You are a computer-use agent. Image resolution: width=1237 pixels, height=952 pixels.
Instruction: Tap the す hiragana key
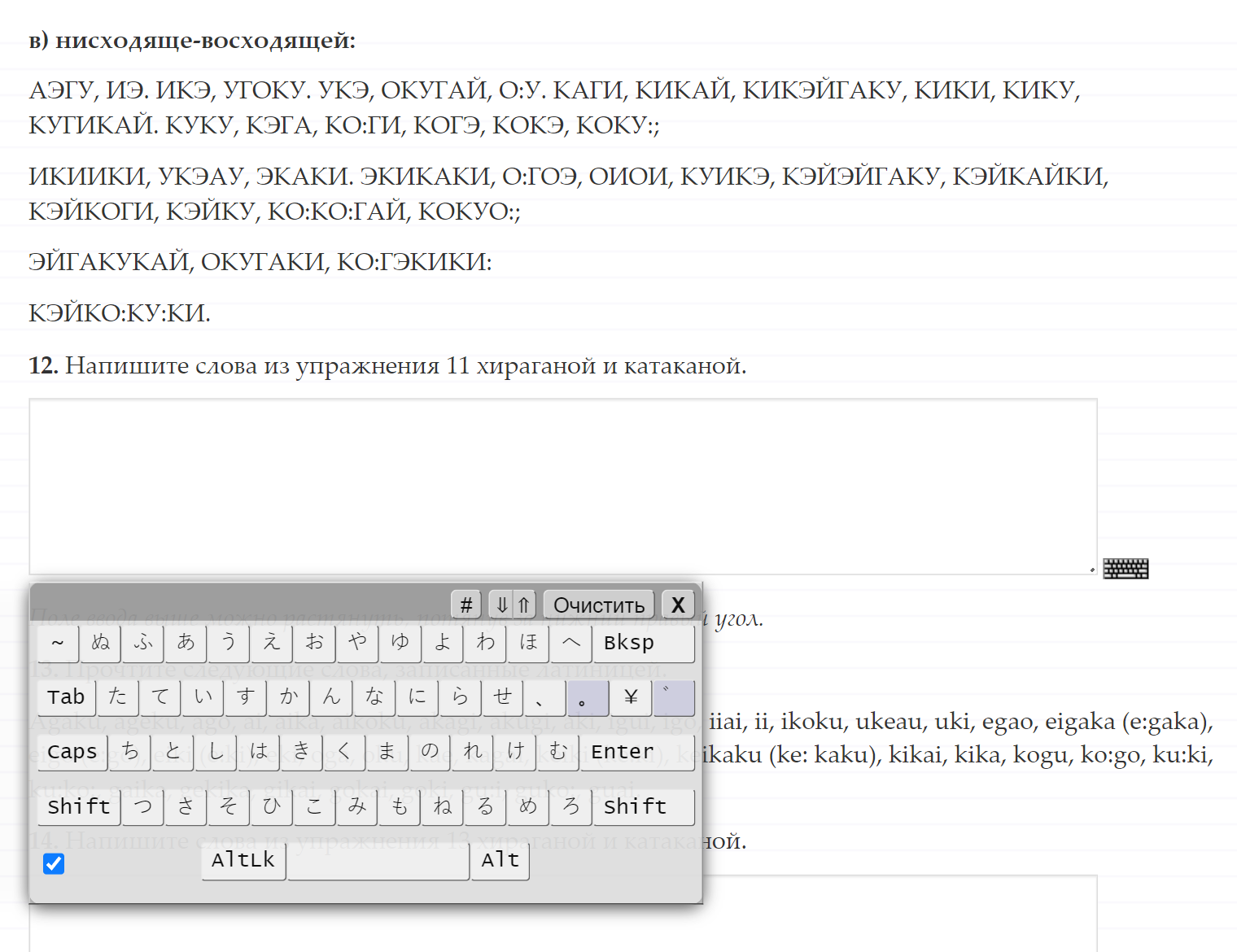point(246,697)
